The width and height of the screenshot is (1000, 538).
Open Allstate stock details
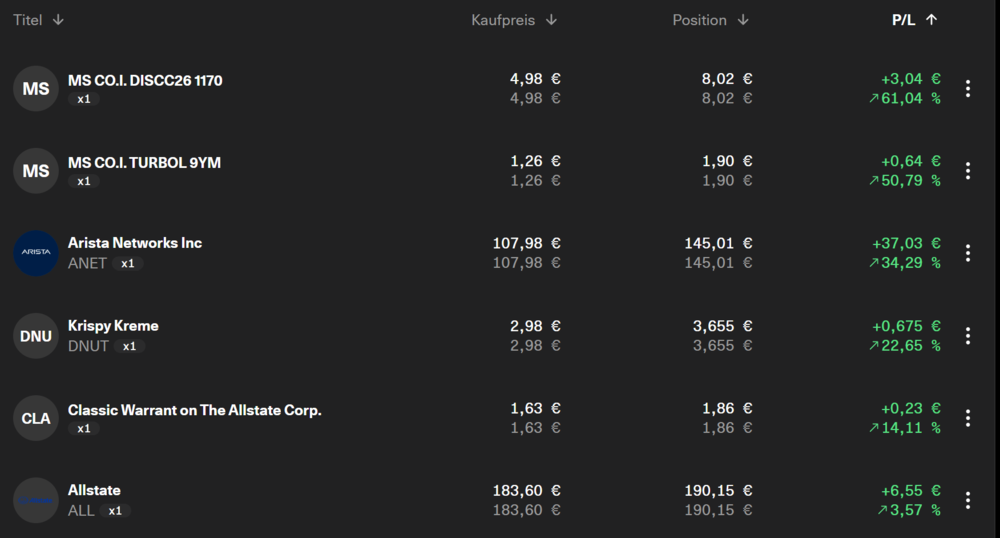point(94,490)
